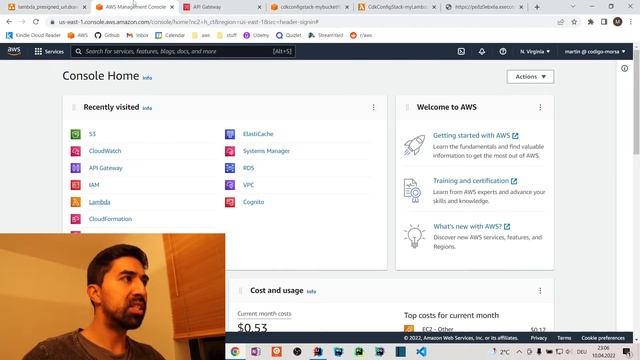Open the Actions dropdown button

pos(530,77)
